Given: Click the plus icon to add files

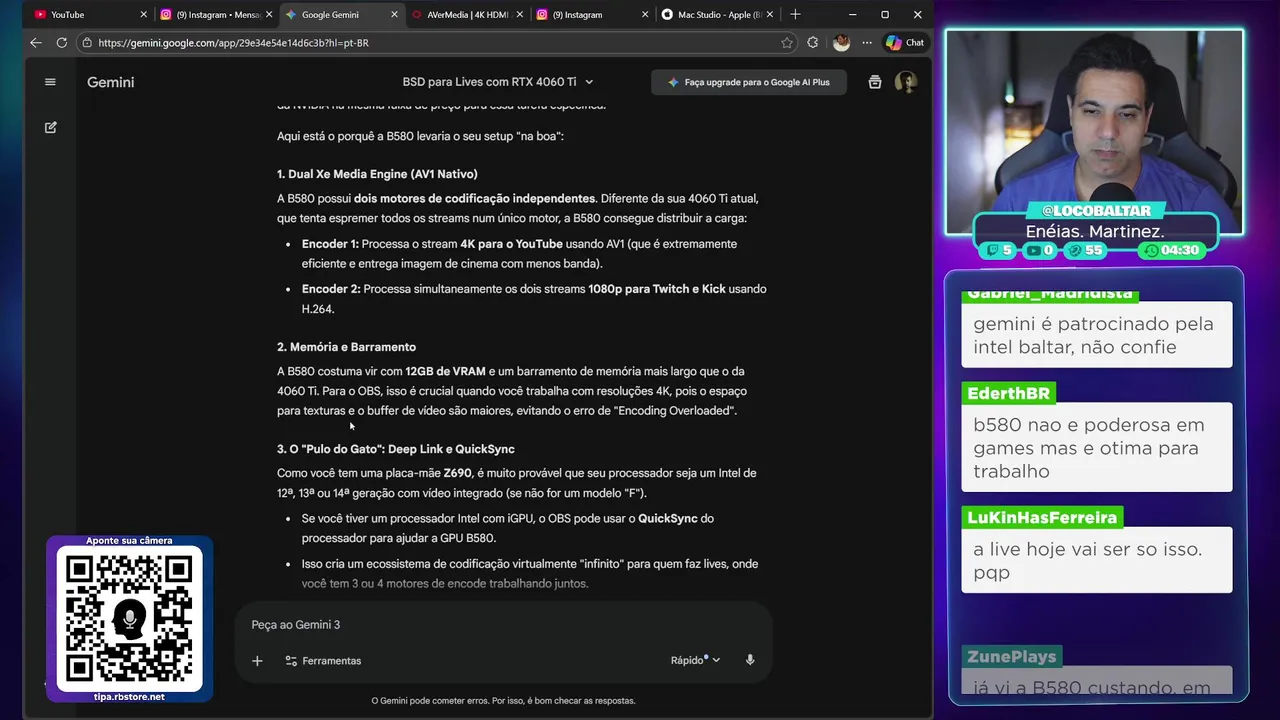Looking at the screenshot, I should click(x=257, y=661).
